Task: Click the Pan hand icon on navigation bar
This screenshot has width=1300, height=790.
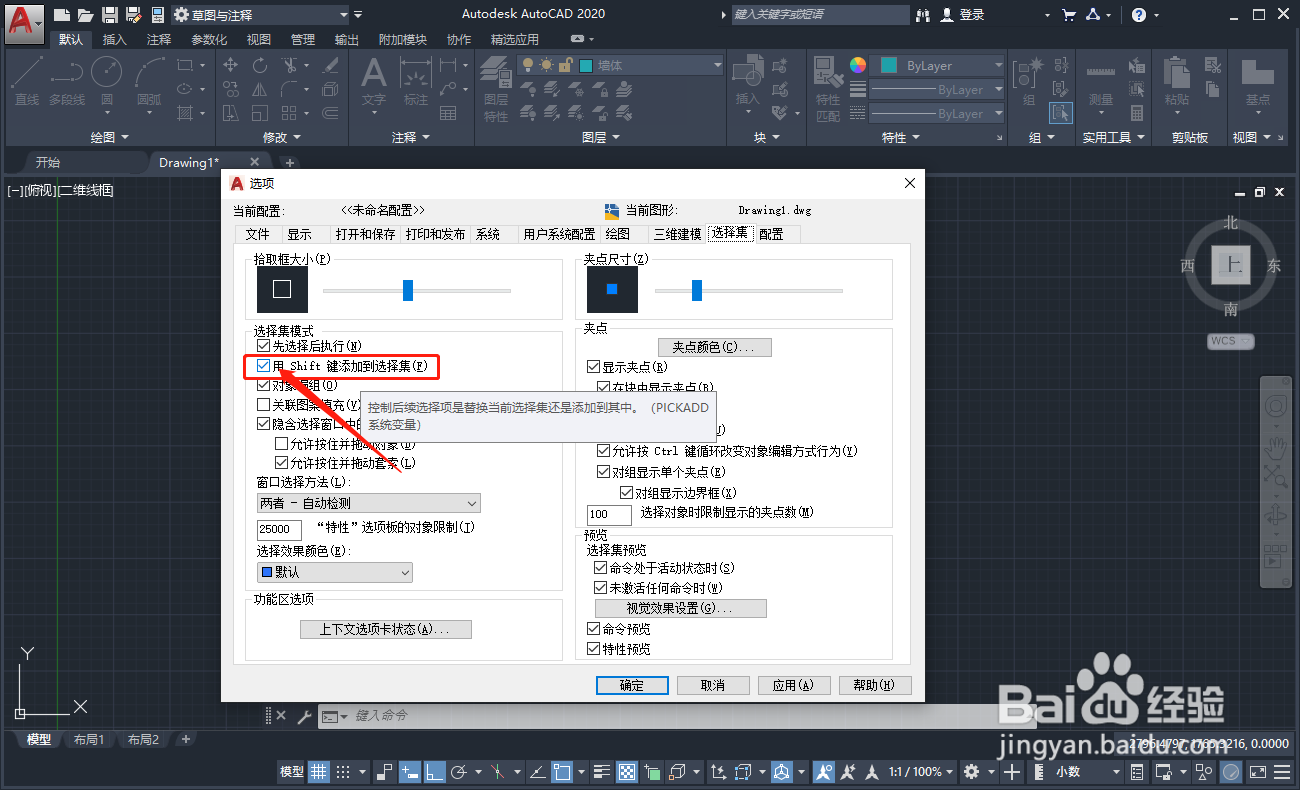Action: [x=1276, y=446]
